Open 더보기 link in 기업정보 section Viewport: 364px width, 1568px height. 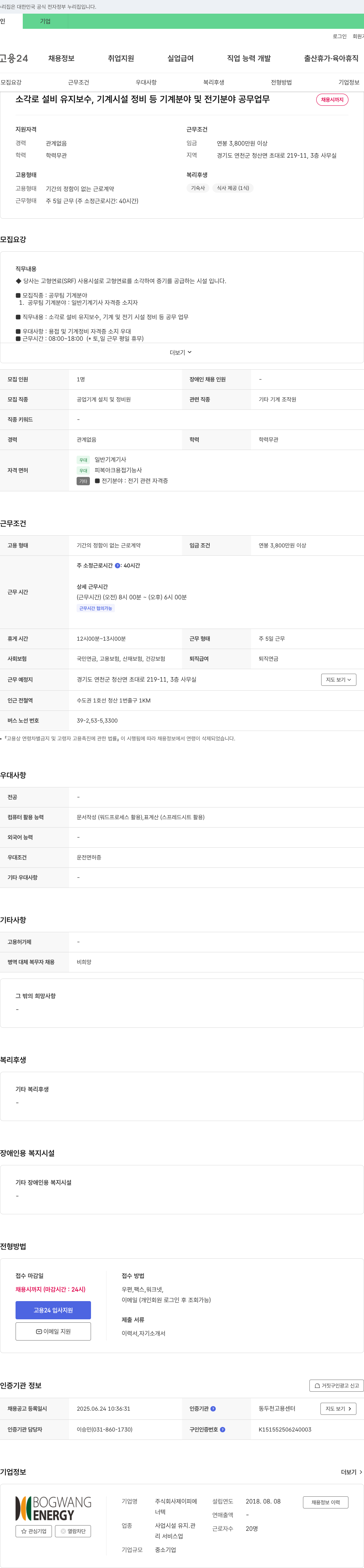(351, 1472)
